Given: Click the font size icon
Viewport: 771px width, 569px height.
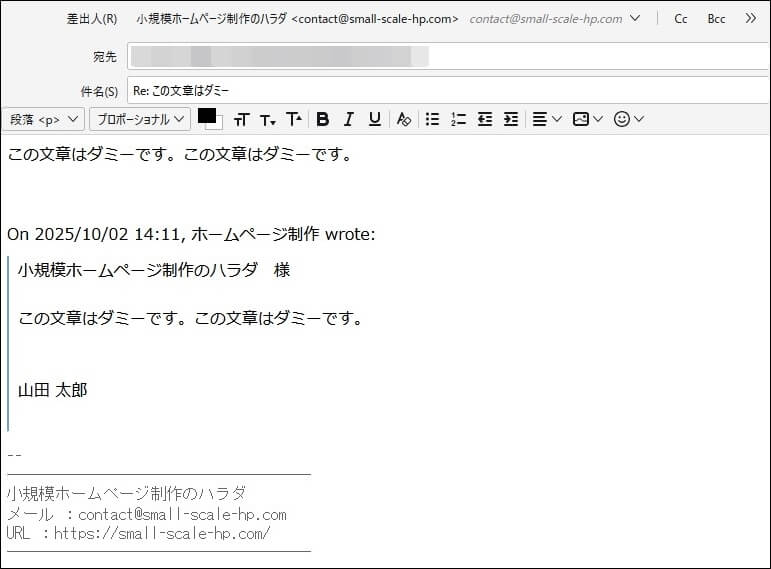Looking at the screenshot, I should pyautogui.click(x=241, y=120).
